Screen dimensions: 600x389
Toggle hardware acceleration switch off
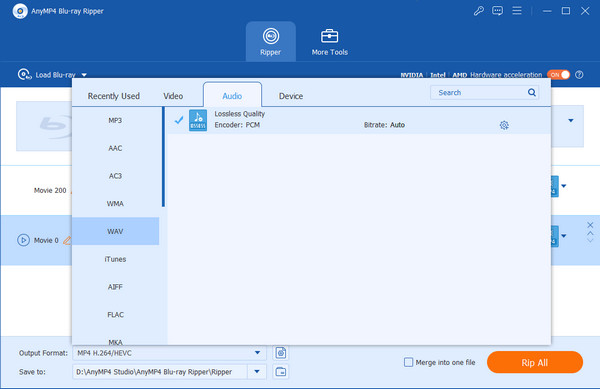pyautogui.click(x=558, y=75)
